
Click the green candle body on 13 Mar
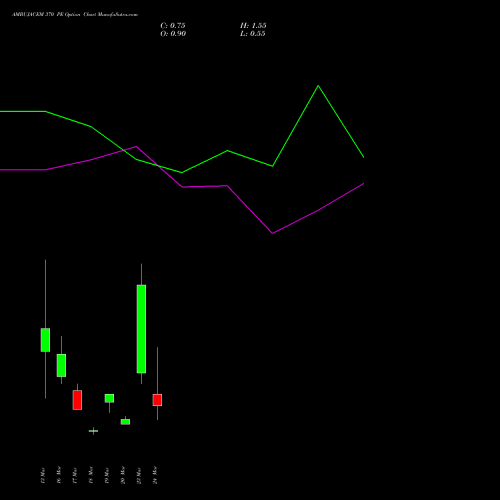coord(45,340)
